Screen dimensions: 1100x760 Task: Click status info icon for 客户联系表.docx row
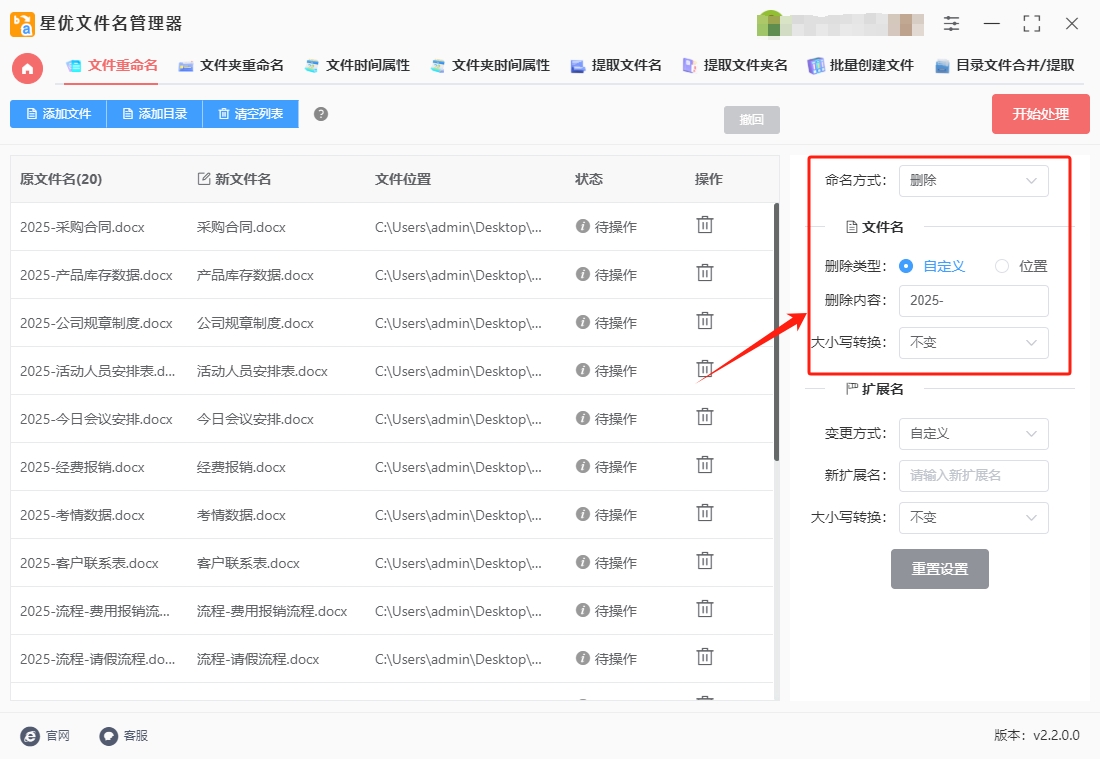(x=582, y=562)
